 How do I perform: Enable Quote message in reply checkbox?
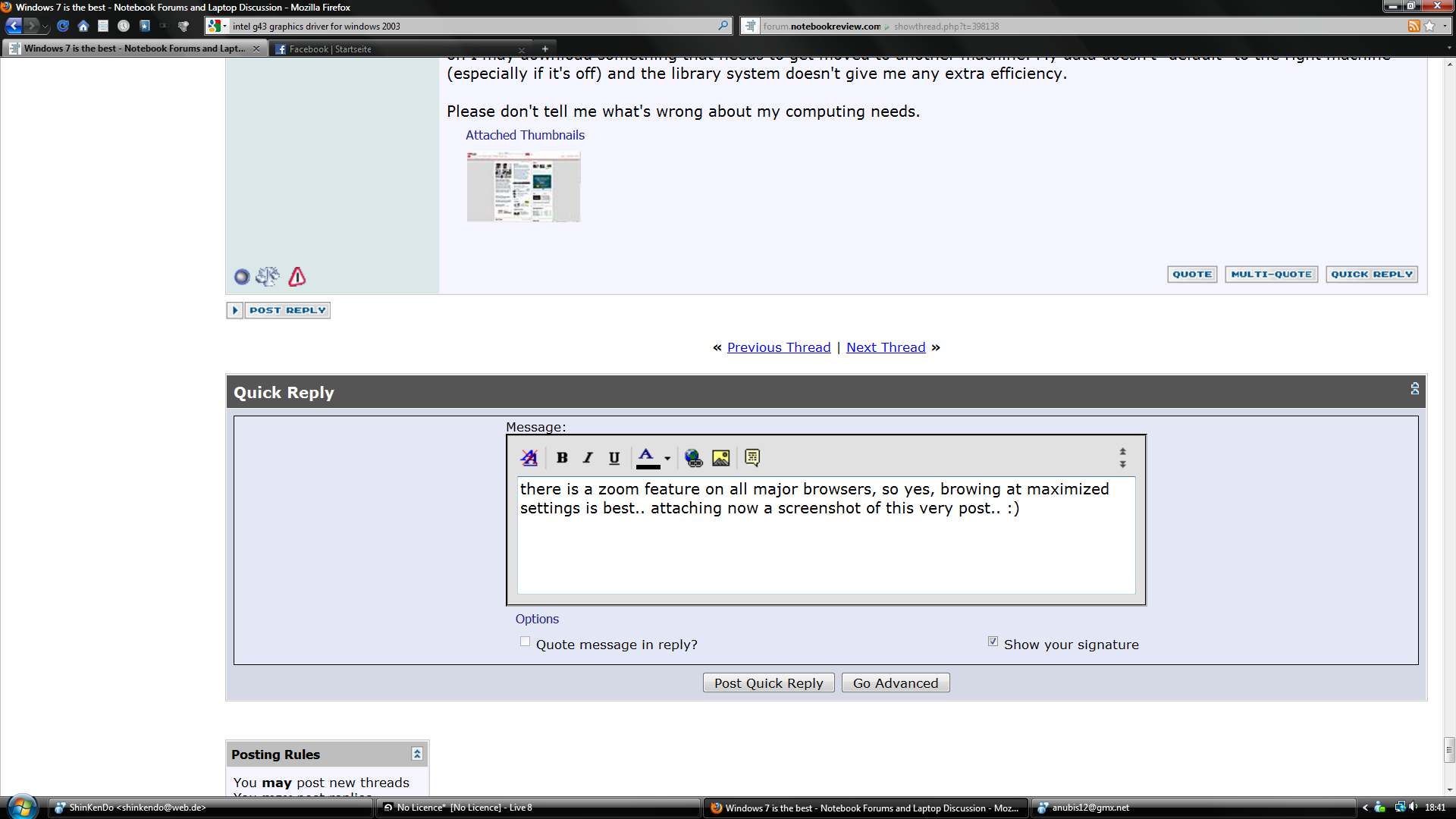point(525,642)
